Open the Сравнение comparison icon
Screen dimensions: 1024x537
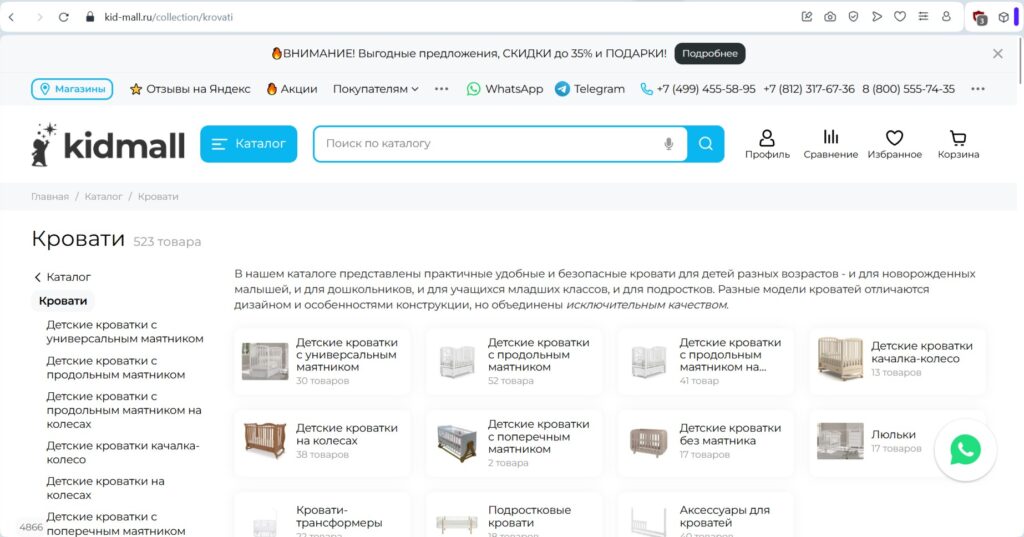tap(830, 144)
